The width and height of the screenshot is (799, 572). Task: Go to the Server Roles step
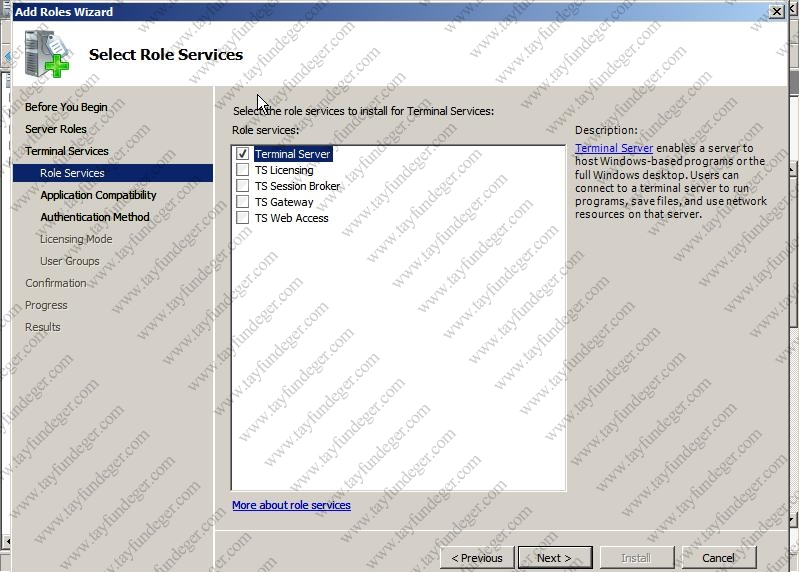click(56, 129)
